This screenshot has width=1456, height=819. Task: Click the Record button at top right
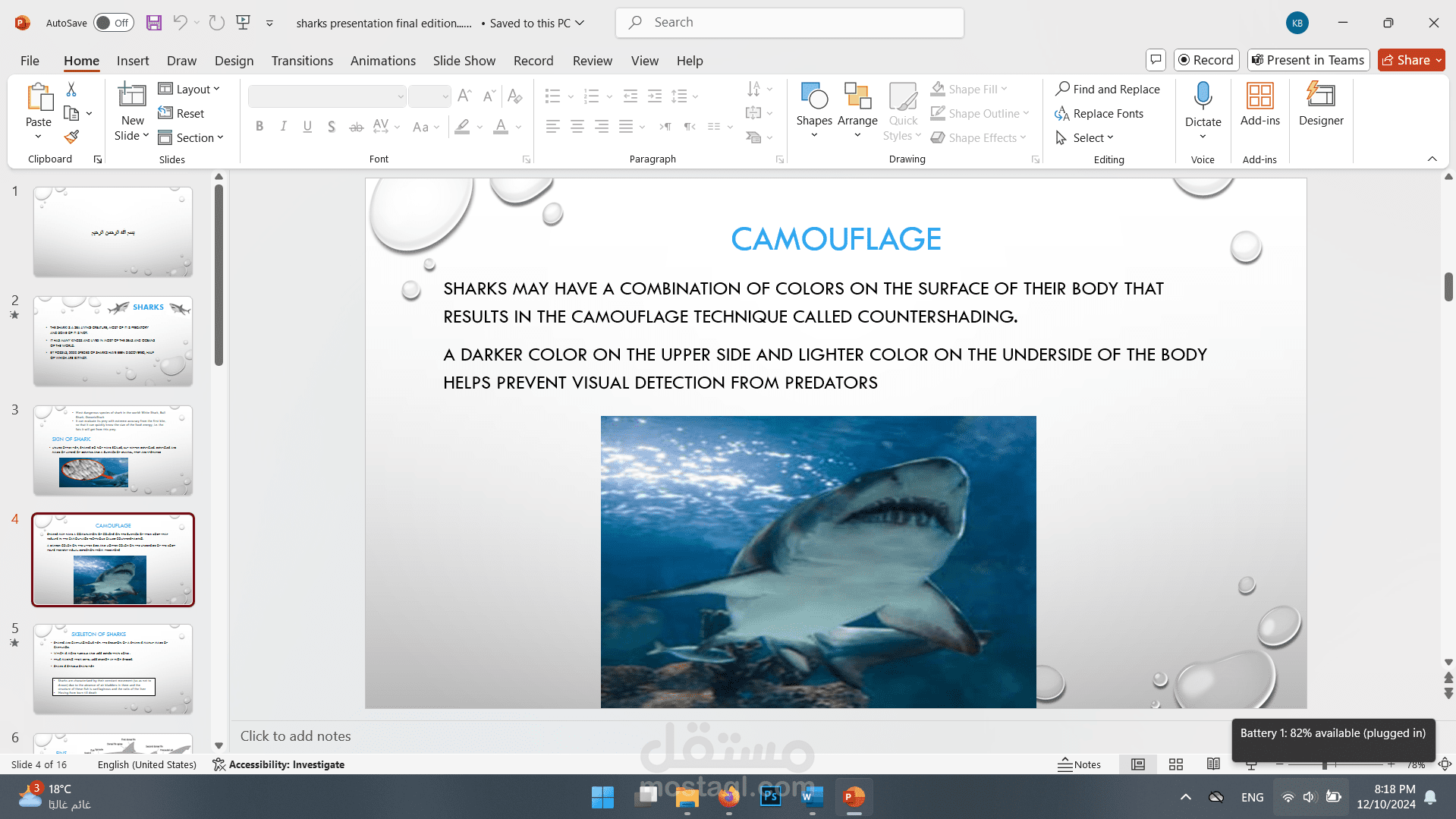point(1206,60)
